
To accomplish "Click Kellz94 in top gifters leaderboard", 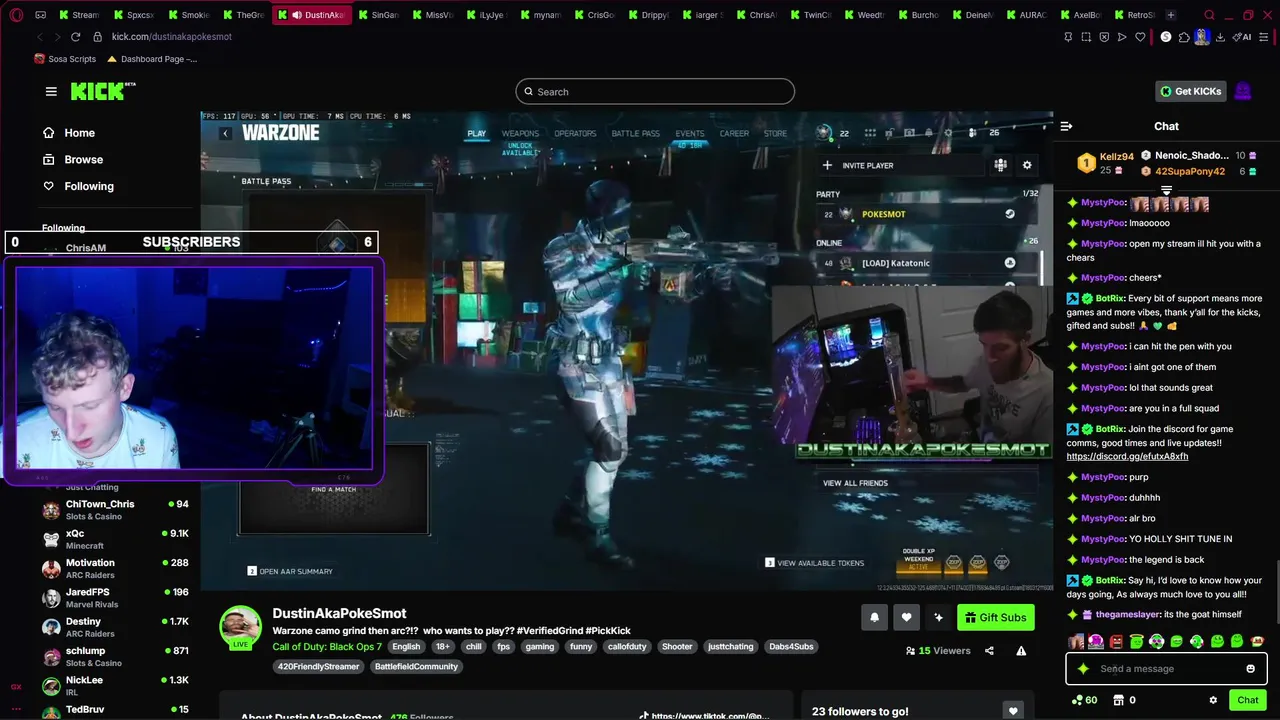I will [x=1116, y=157].
